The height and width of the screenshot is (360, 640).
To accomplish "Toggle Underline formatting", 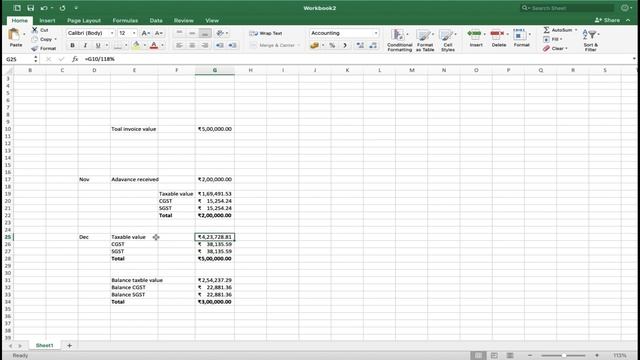I will tap(98, 45).
